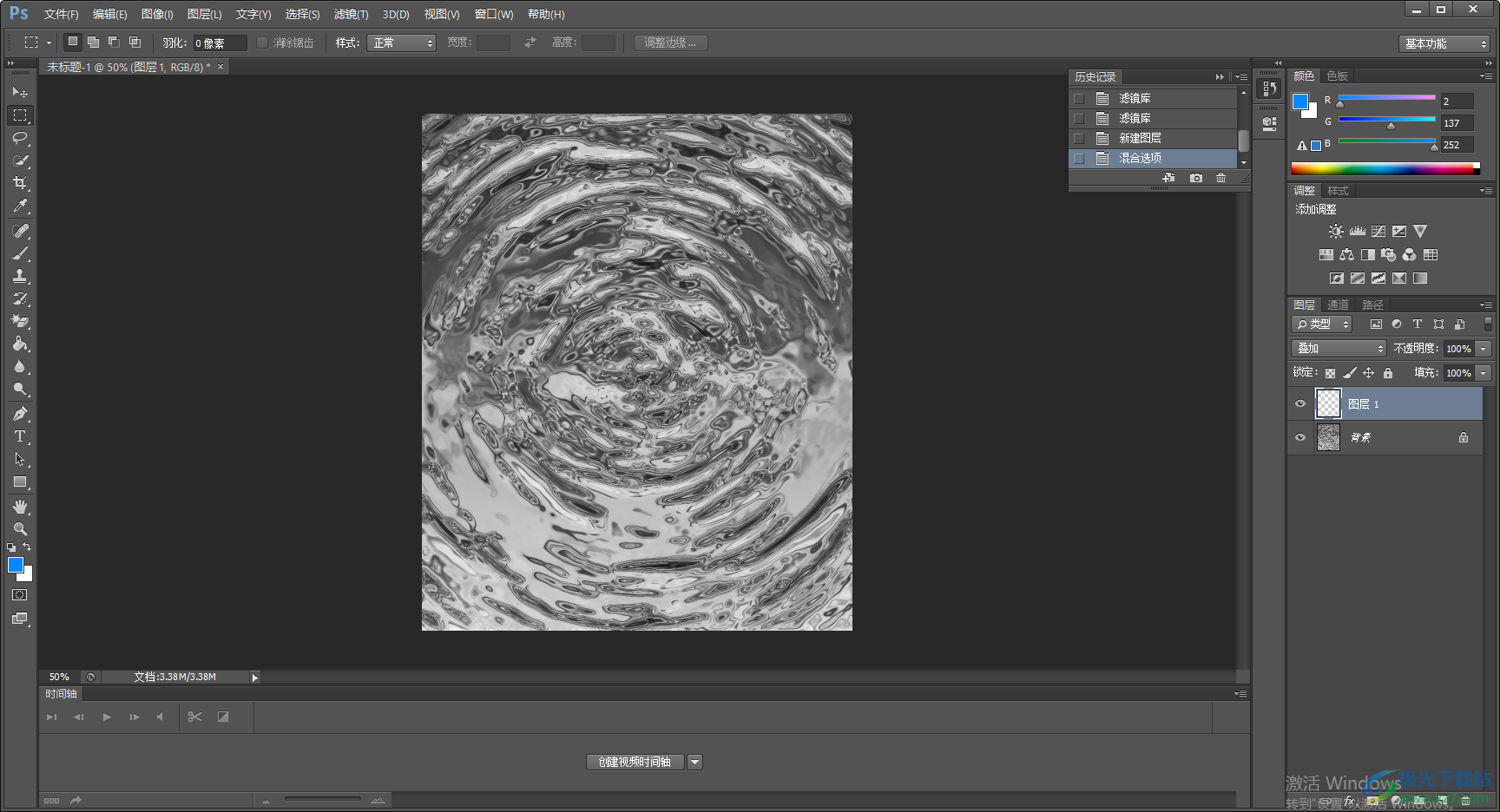Select the Eyedropper tool

pos(20,206)
